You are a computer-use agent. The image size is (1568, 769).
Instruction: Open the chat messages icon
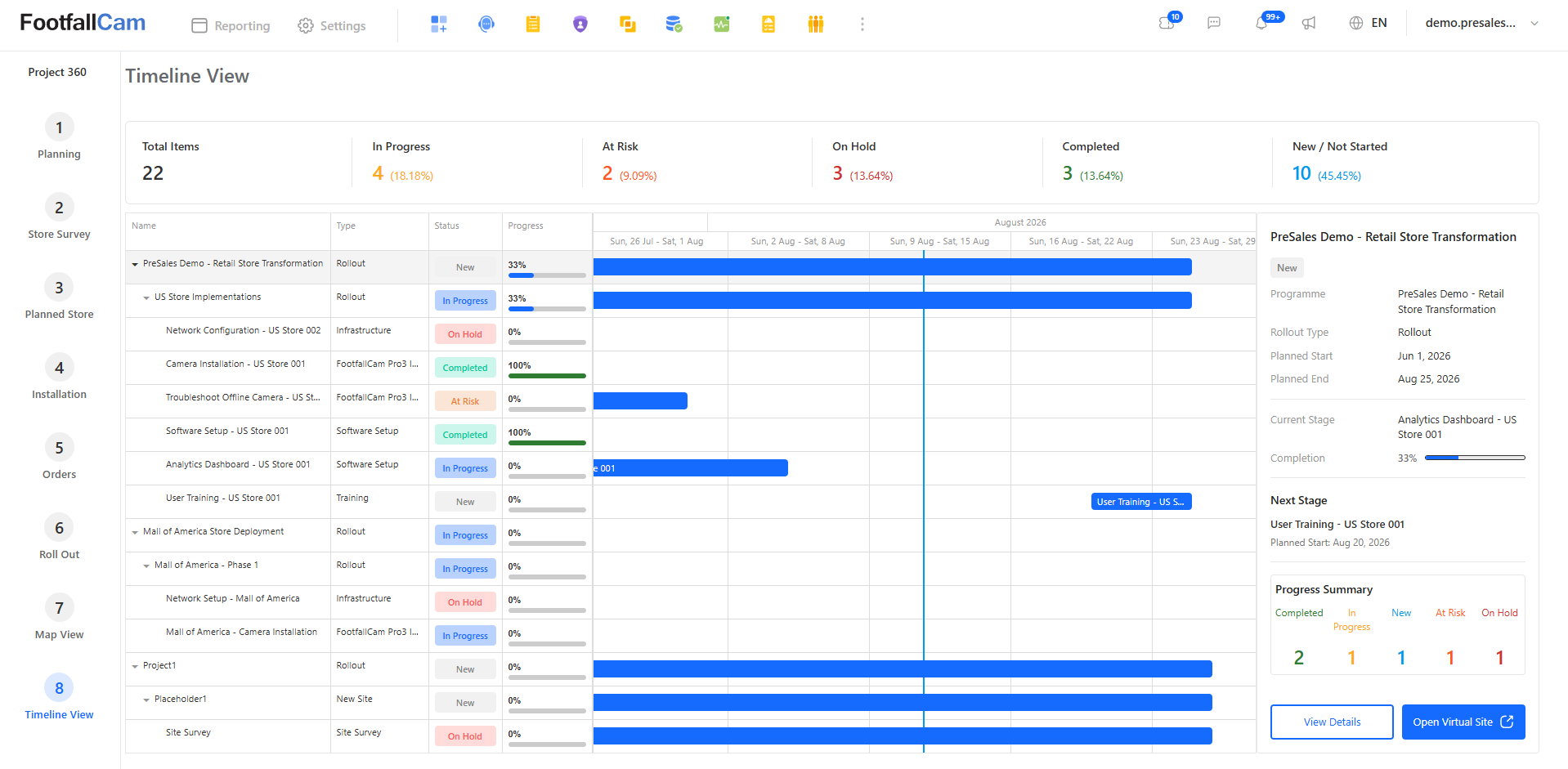coord(1214,23)
